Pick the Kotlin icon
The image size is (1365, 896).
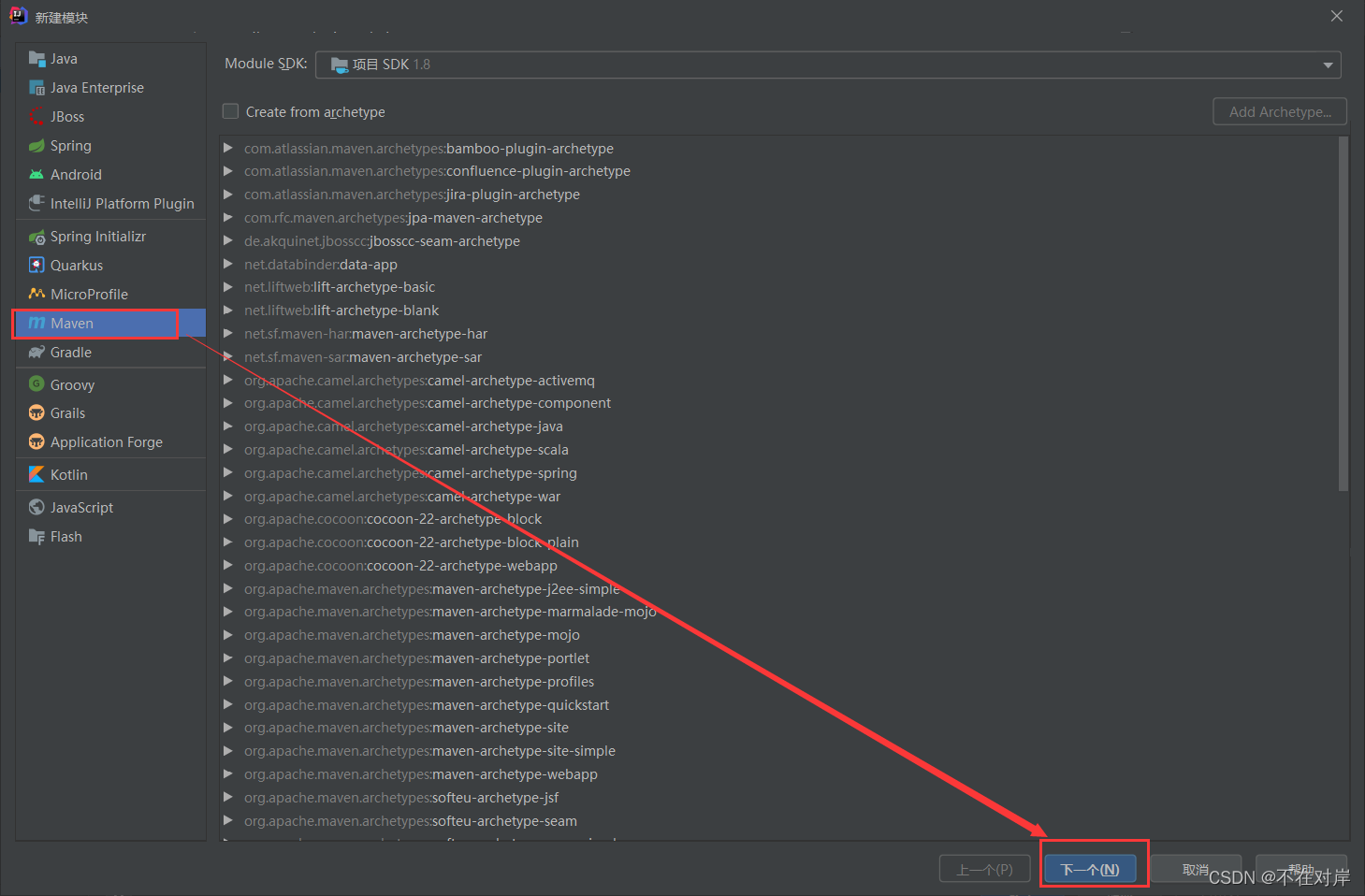tap(36, 475)
